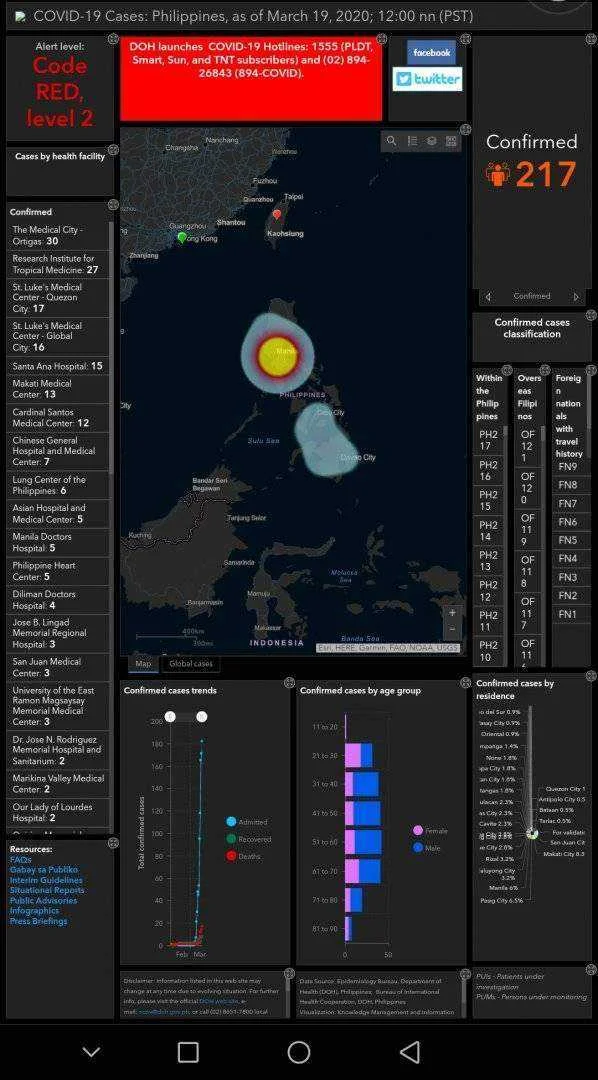This screenshot has height=1080, width=598.
Task: Open Gabay sa Publiko link
Action: (44, 870)
